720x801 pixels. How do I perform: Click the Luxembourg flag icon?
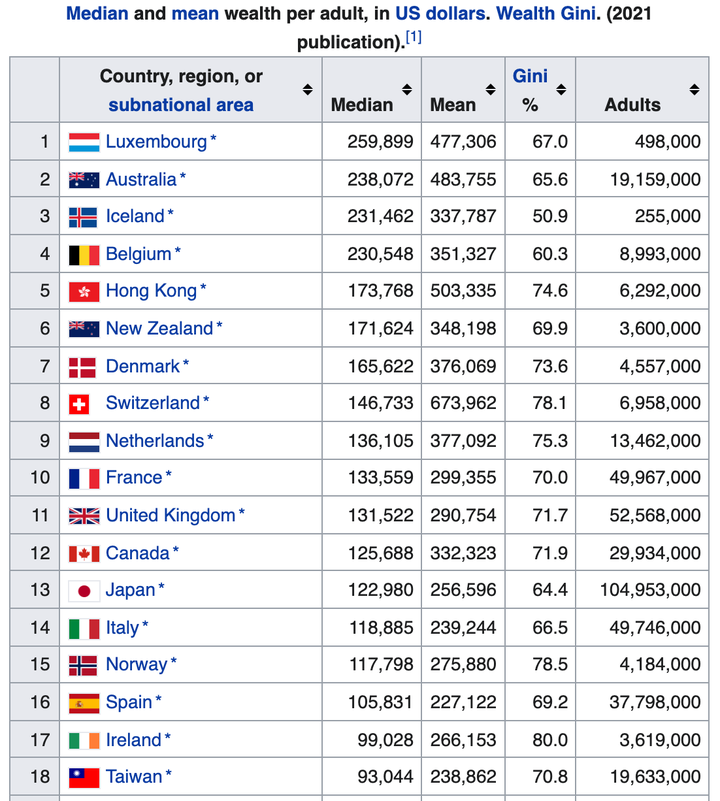[84, 143]
